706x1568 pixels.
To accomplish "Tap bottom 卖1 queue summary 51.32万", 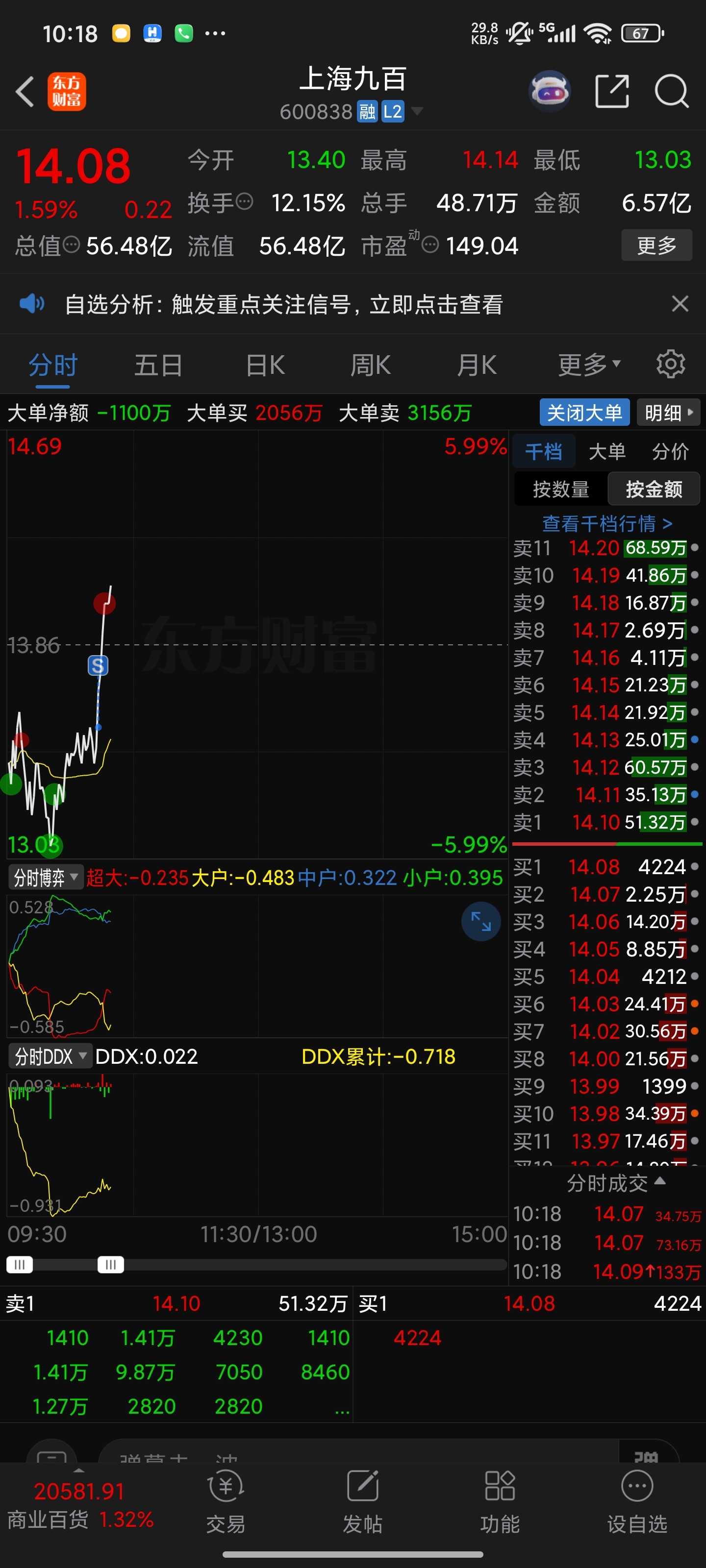I will (176, 1303).
